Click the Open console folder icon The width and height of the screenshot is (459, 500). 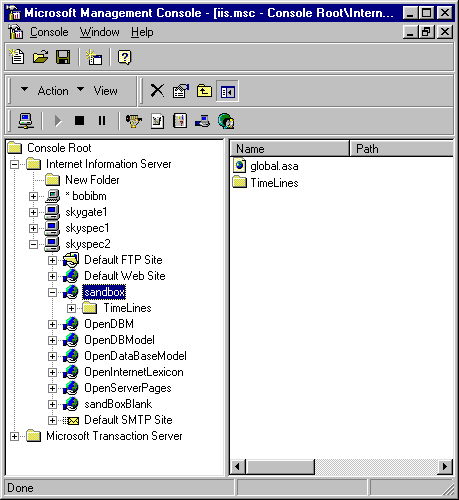(40, 57)
